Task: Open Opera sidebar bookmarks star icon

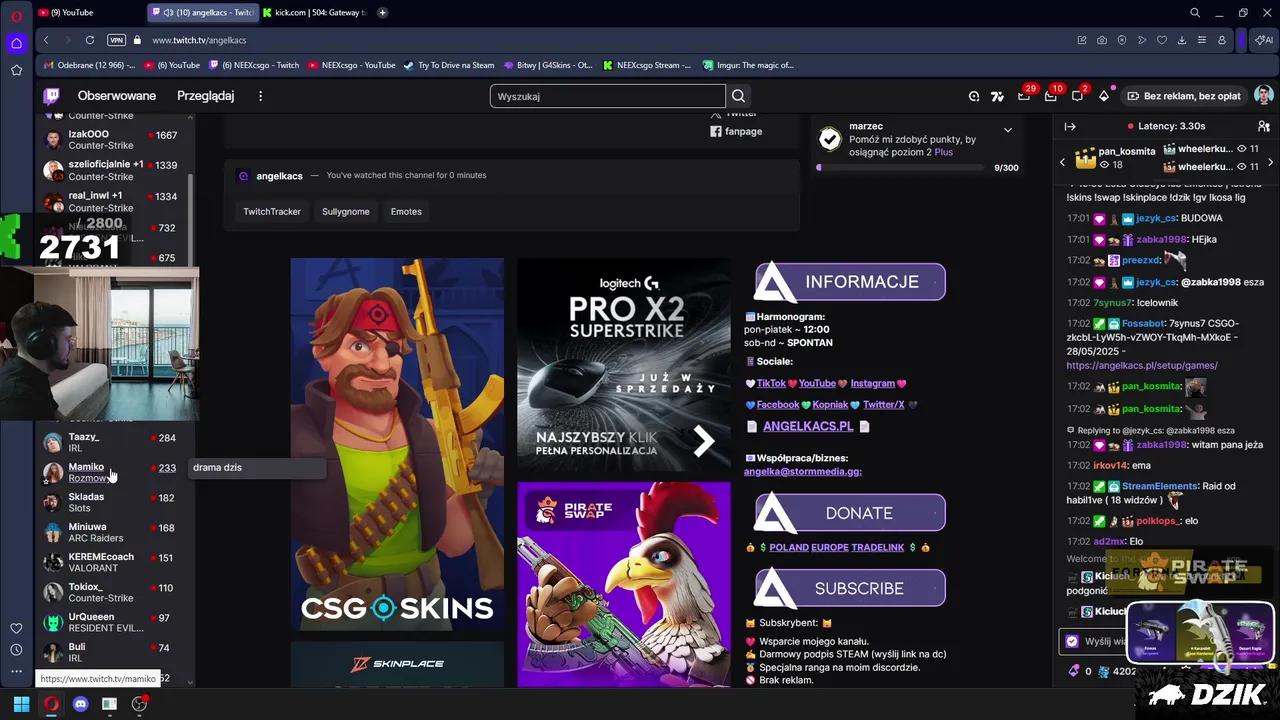Action: [x=16, y=70]
